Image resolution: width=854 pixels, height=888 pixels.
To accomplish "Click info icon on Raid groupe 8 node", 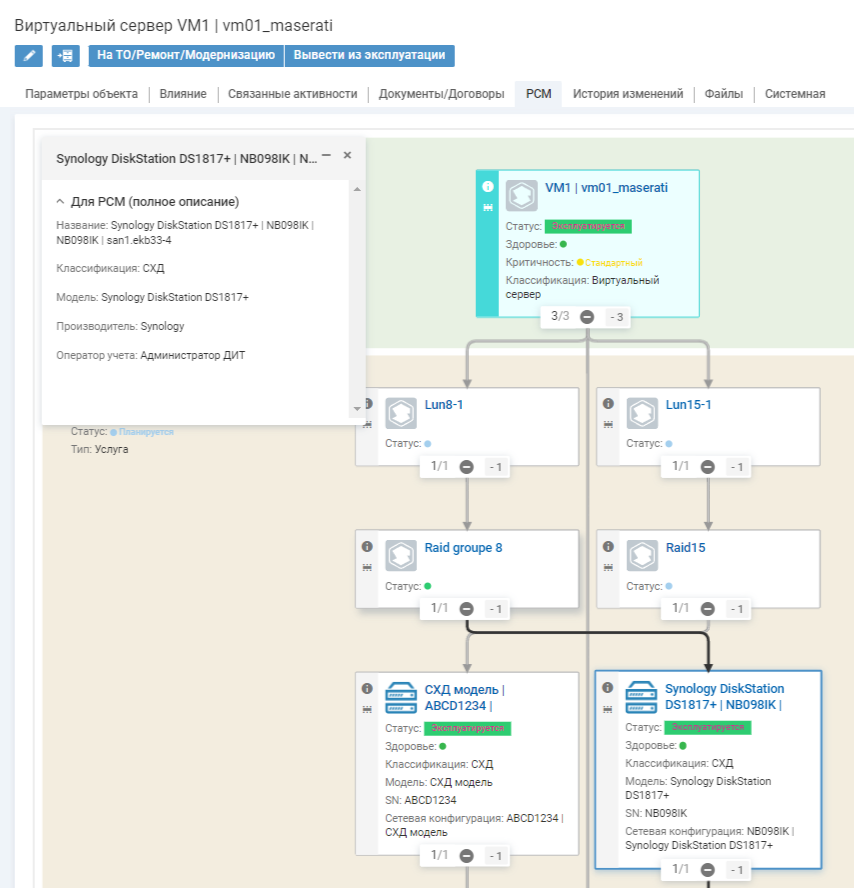I will tap(367, 546).
